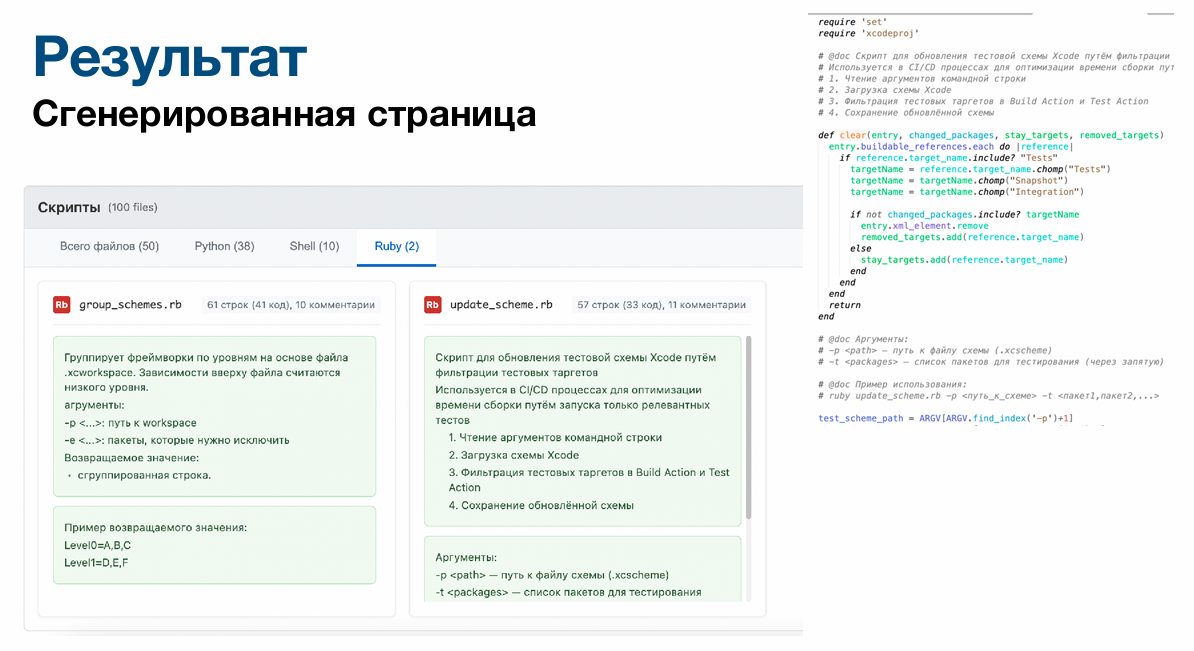Click the 'test_scheme_path = ARGV' code line
Viewport: 1194px width, 651px height.
[x=945, y=418]
